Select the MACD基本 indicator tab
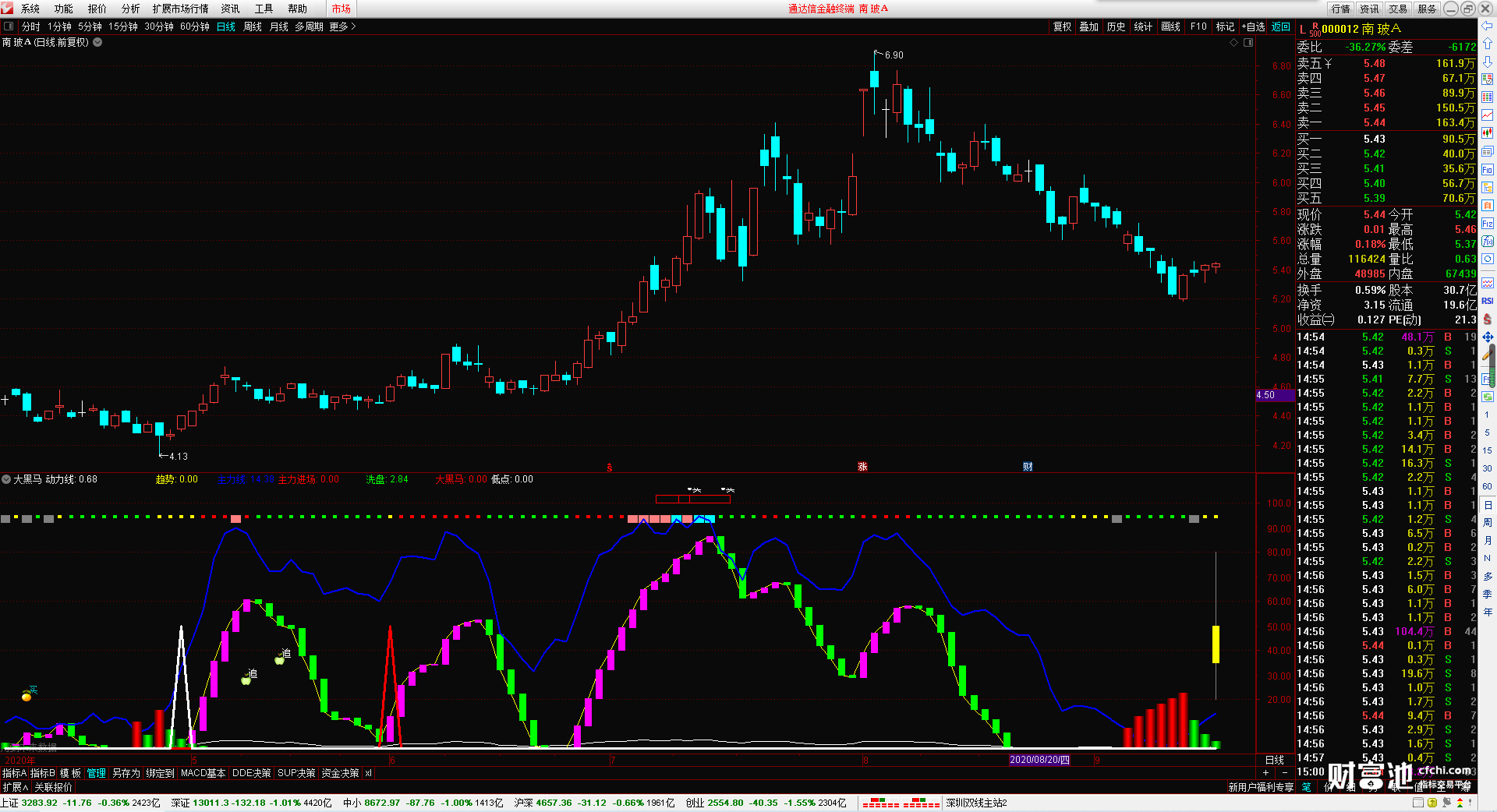Image resolution: width=1497 pixels, height=812 pixels. coord(203,773)
